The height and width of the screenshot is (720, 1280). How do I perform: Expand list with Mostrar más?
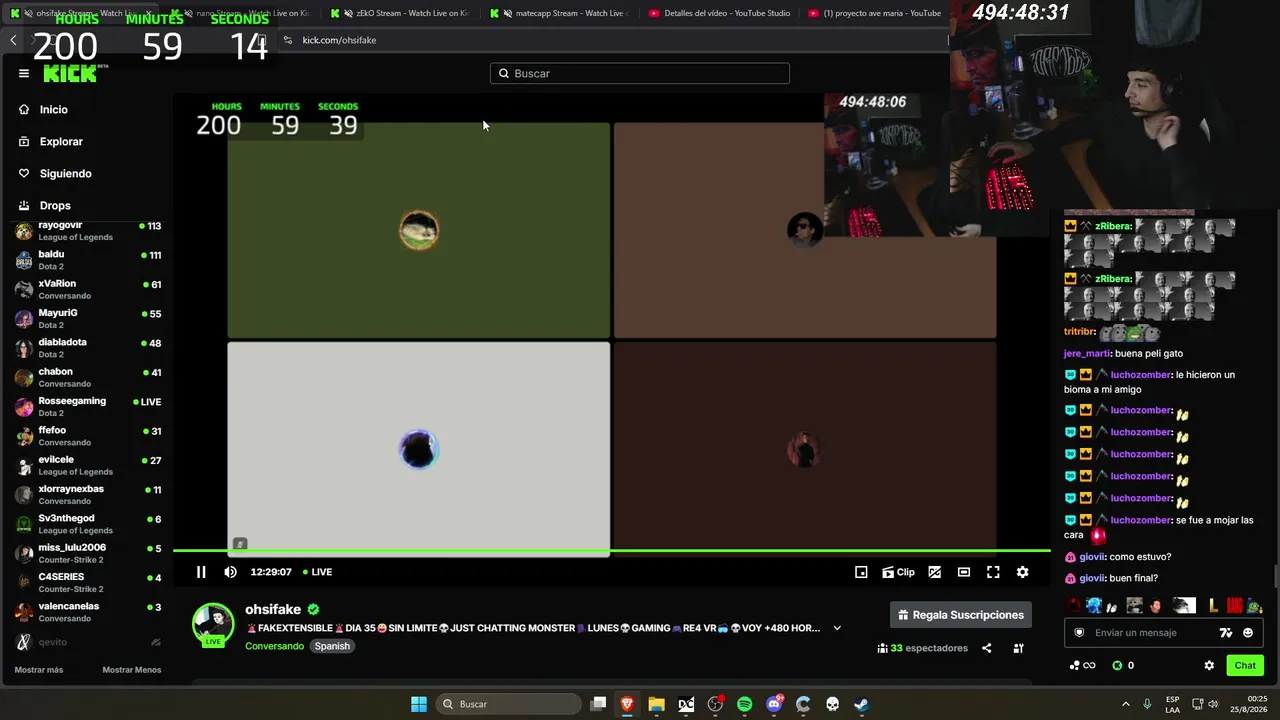[x=39, y=670]
